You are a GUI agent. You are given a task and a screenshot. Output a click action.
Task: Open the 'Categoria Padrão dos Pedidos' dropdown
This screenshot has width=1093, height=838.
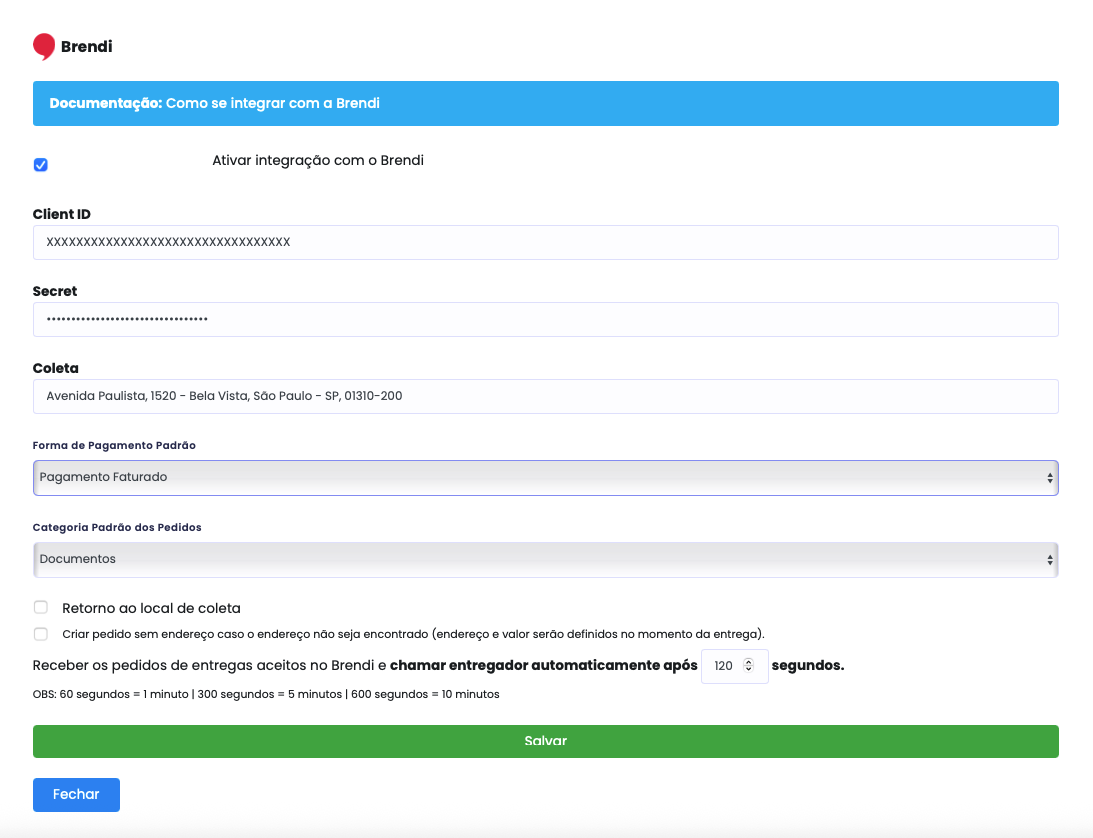coord(546,559)
